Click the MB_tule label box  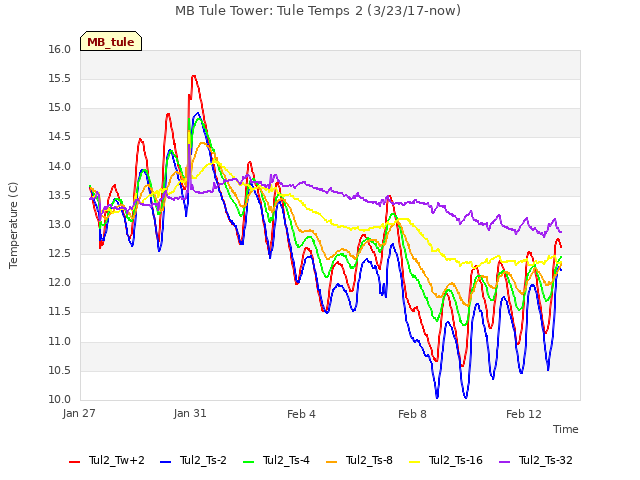[111, 41]
